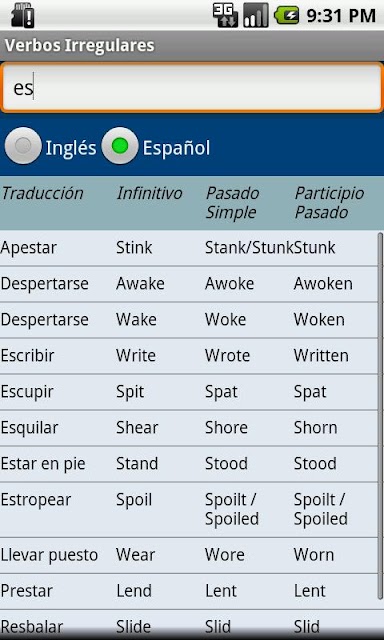Tap the 9:31 PM clock
The height and width of the screenshot is (640, 384).
pos(341,16)
